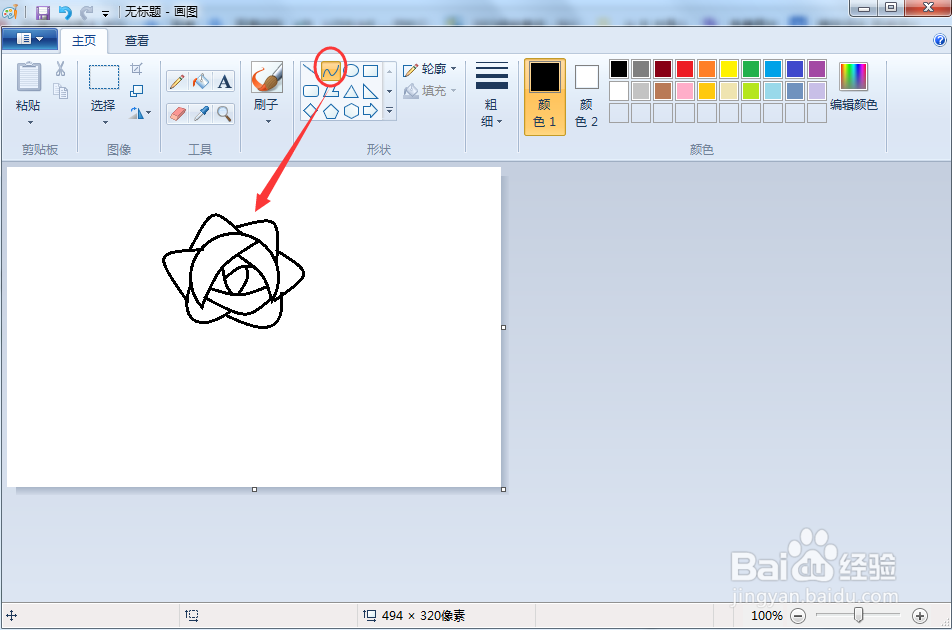
Task: Select the Eraser tool
Action: click(176, 112)
